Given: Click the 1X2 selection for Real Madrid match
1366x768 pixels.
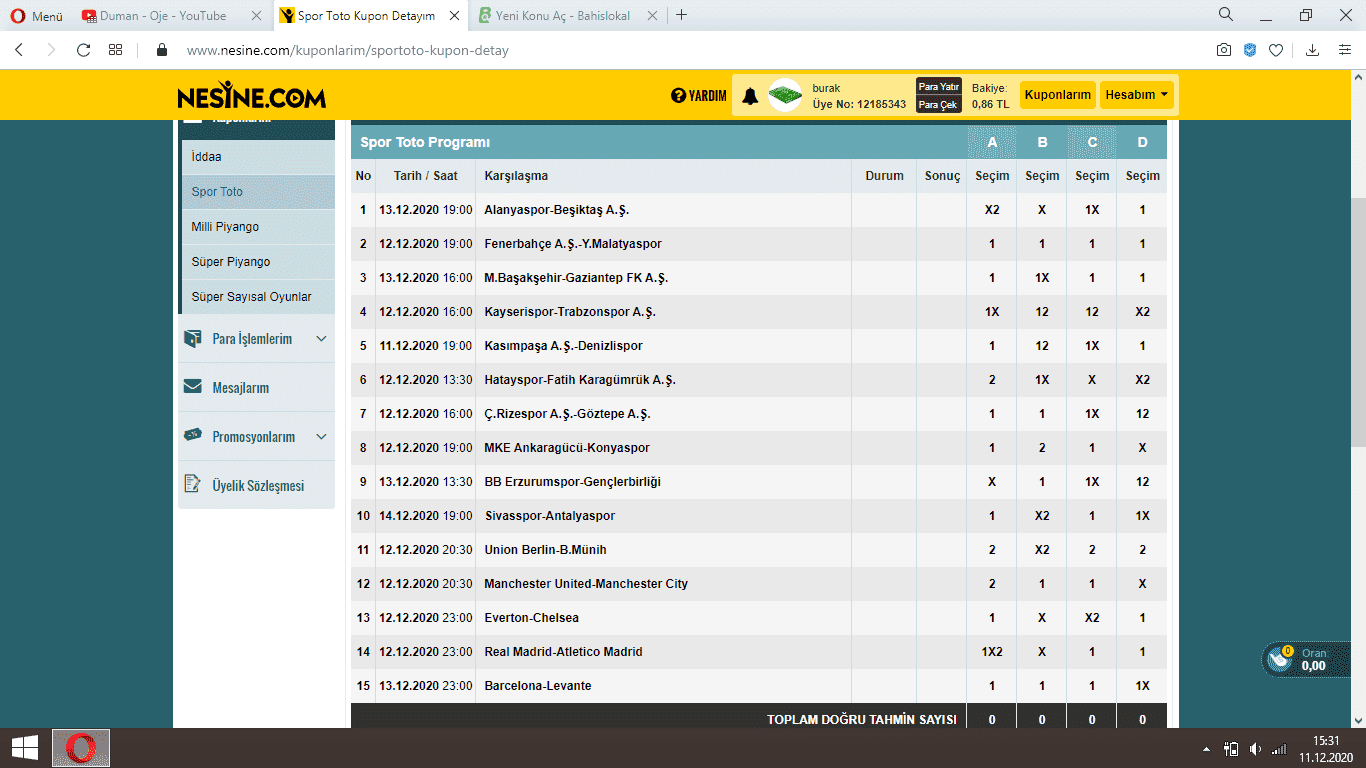Looking at the screenshot, I should click(x=992, y=652).
